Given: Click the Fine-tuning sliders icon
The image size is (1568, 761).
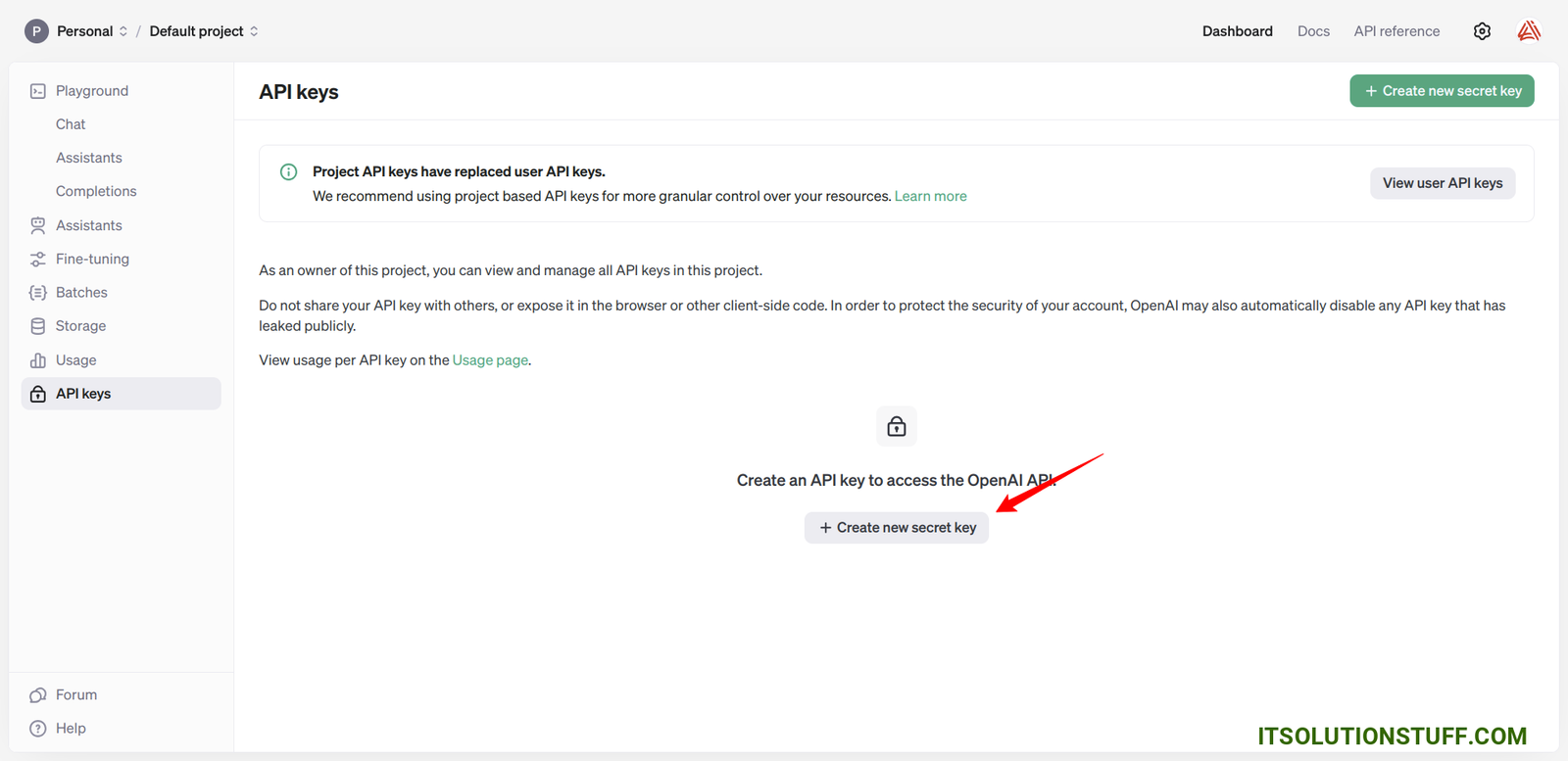Looking at the screenshot, I should pyautogui.click(x=38, y=260).
